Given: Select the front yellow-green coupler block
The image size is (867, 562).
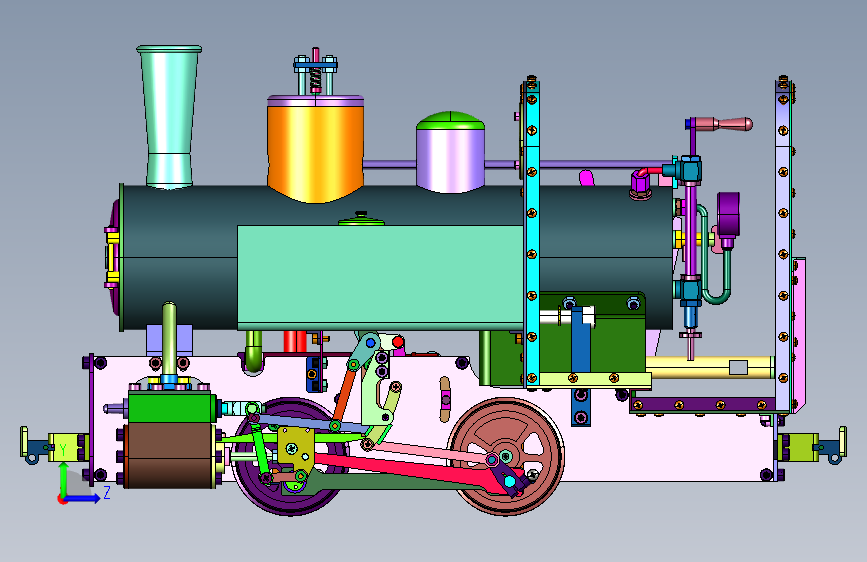Looking at the screenshot, I should point(68,447).
